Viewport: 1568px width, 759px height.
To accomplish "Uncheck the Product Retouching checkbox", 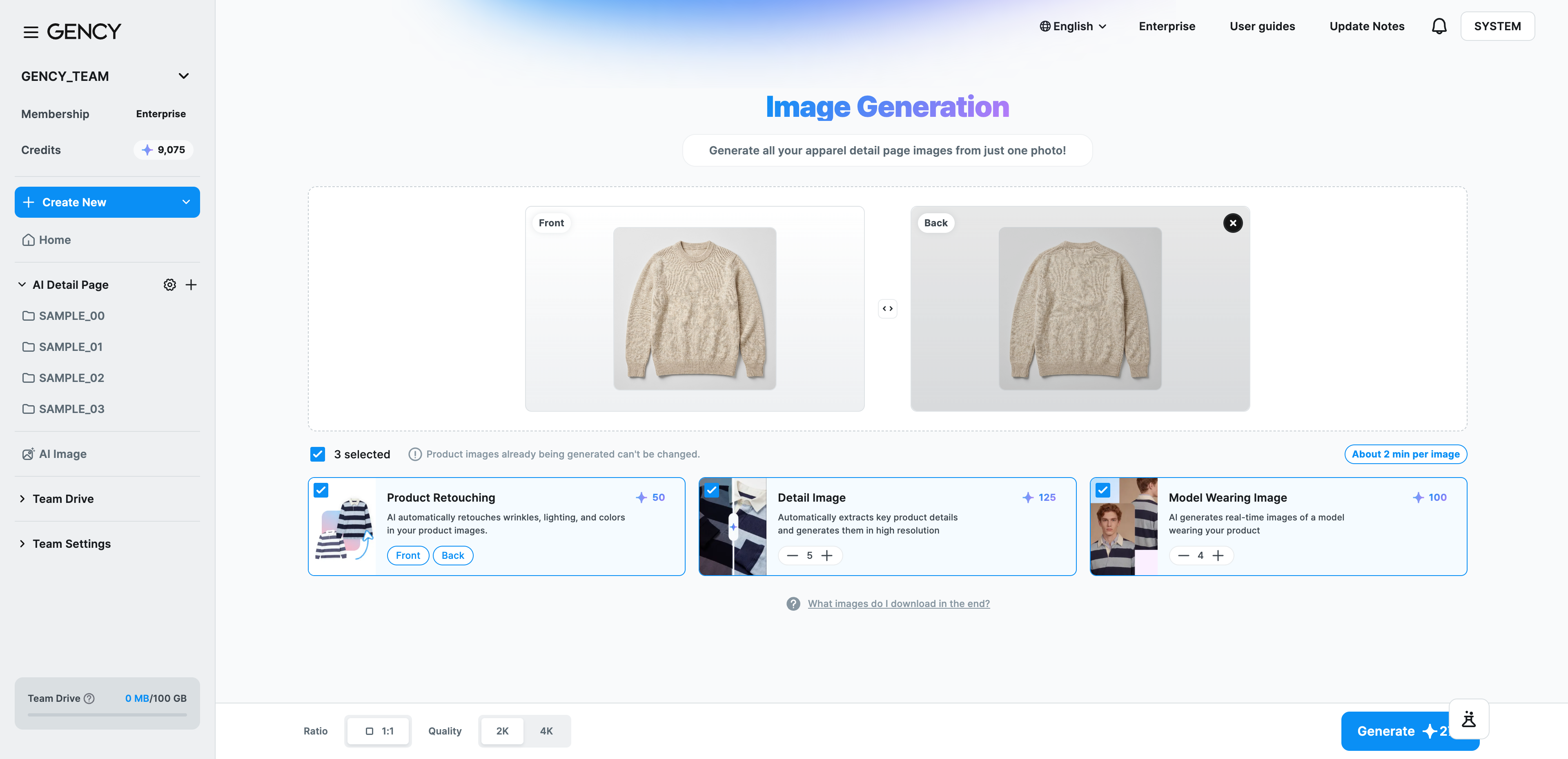I will [x=321, y=490].
